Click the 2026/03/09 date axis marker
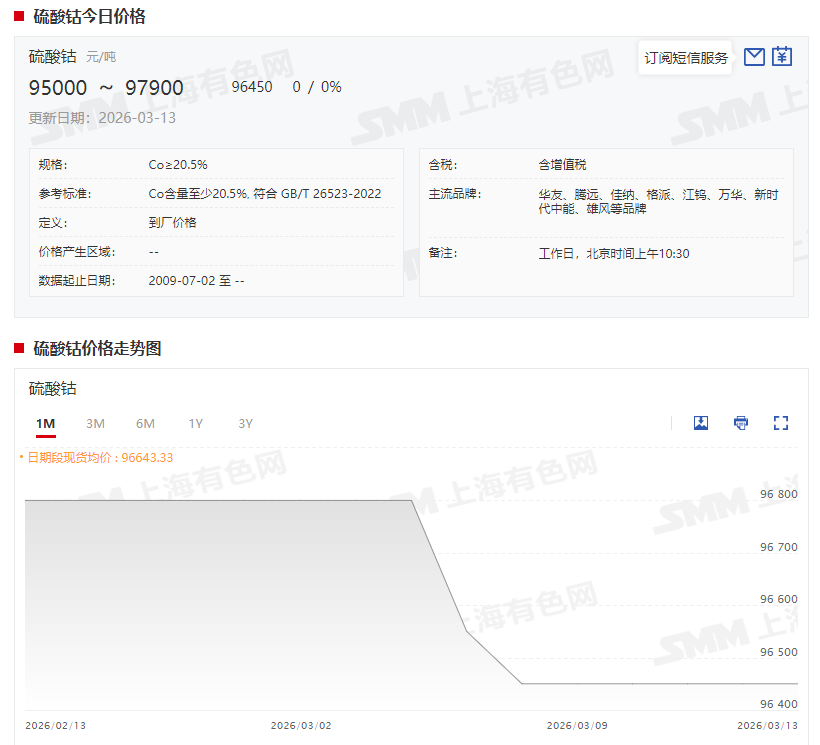This screenshot has height=745, width=820. (x=576, y=726)
